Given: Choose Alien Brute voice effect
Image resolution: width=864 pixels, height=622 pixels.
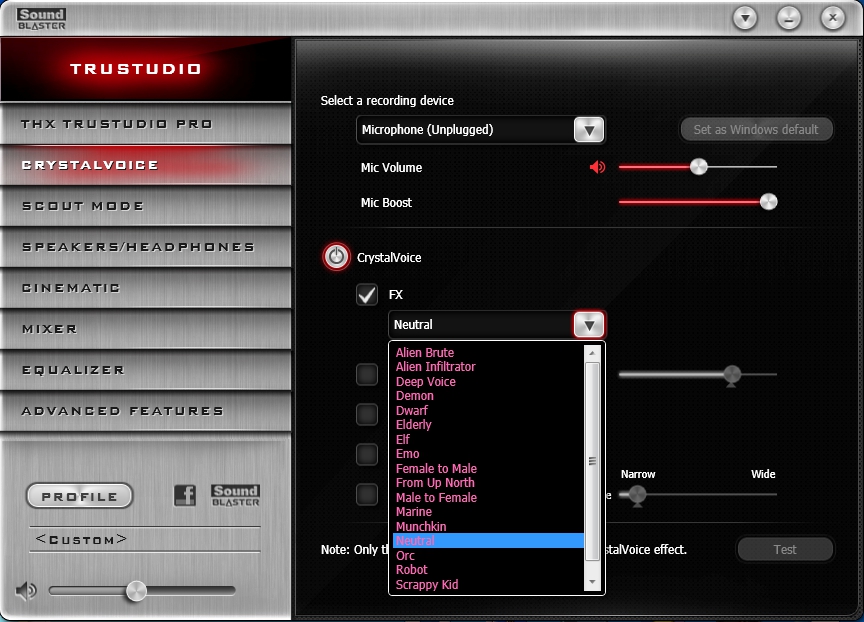Looking at the screenshot, I should (x=425, y=353).
